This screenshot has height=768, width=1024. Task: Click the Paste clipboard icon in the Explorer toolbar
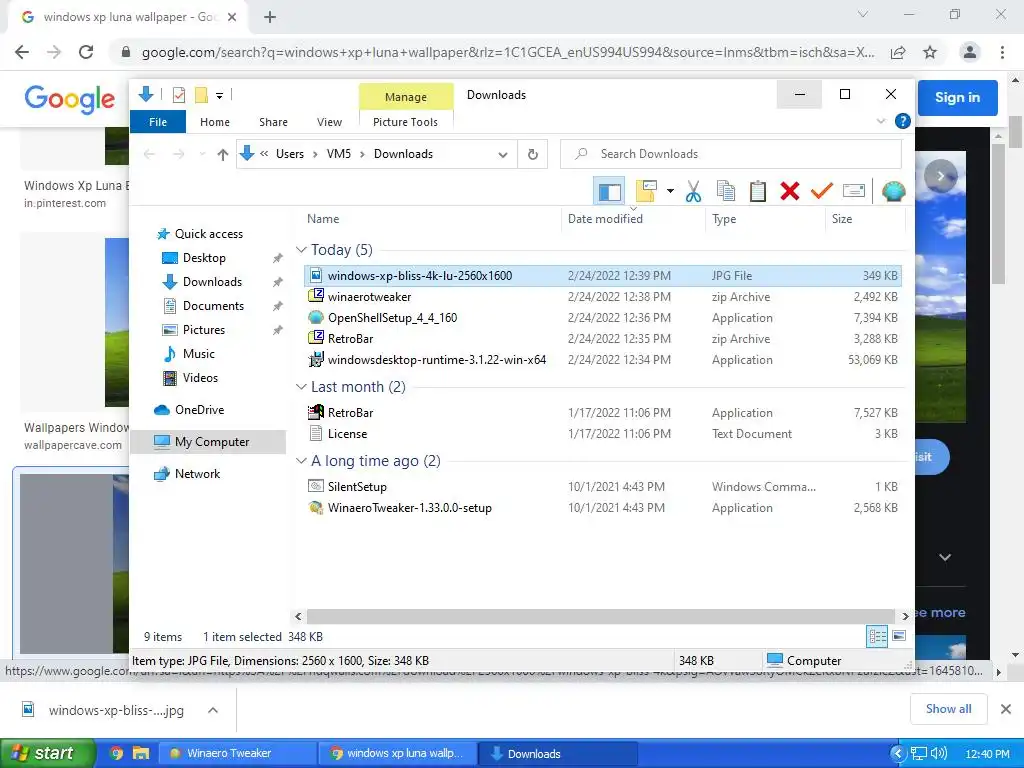pos(758,191)
